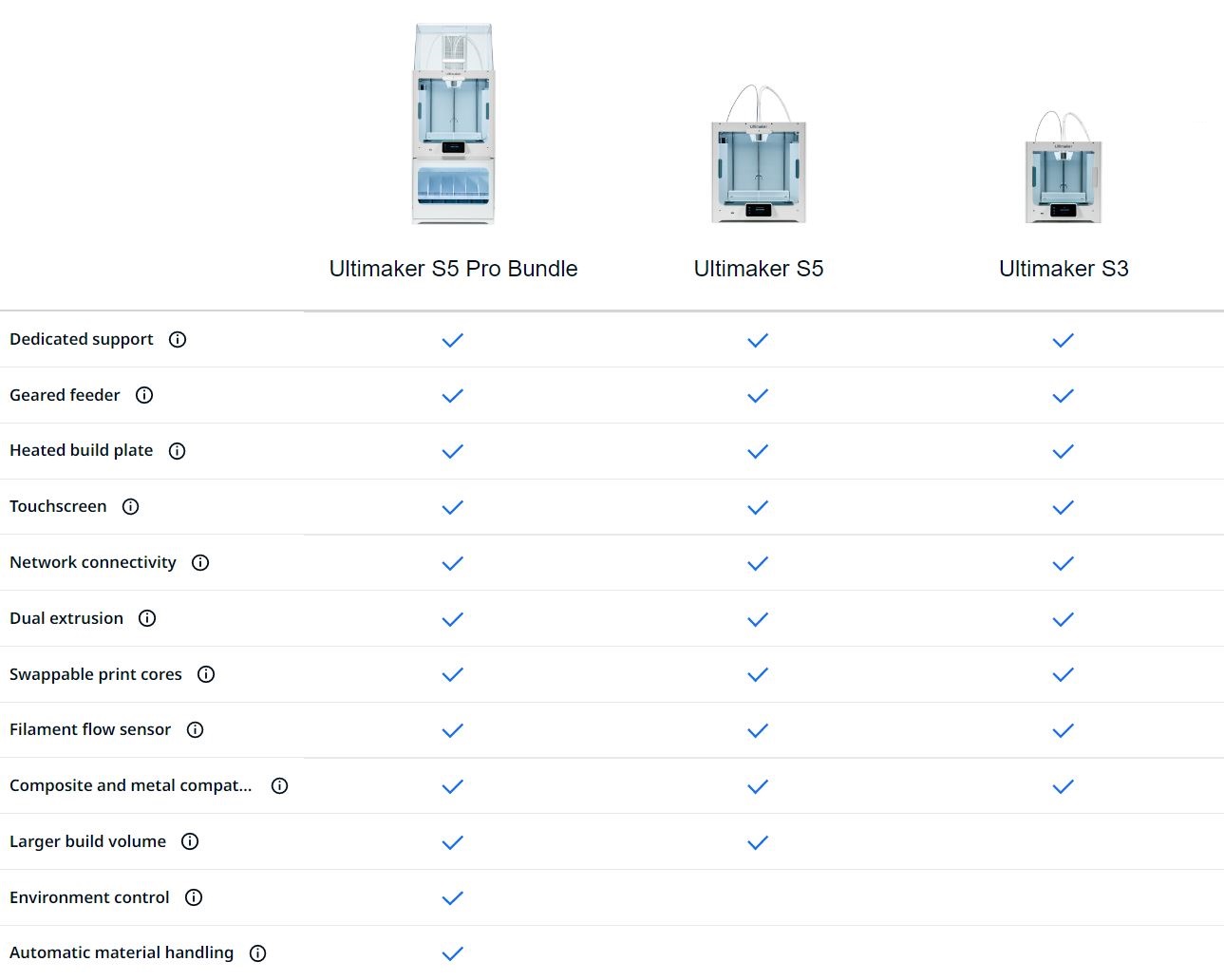Click the info icon next to Dedicated support
Screen dimensions: 1224x980
[x=178, y=340]
